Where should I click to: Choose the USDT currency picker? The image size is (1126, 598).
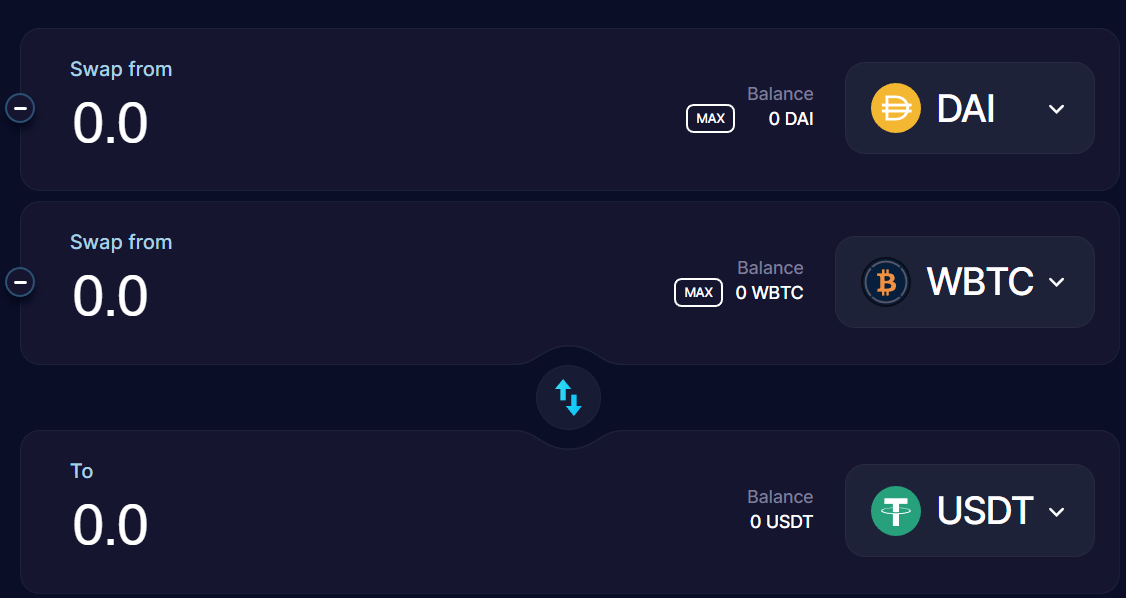pos(969,511)
